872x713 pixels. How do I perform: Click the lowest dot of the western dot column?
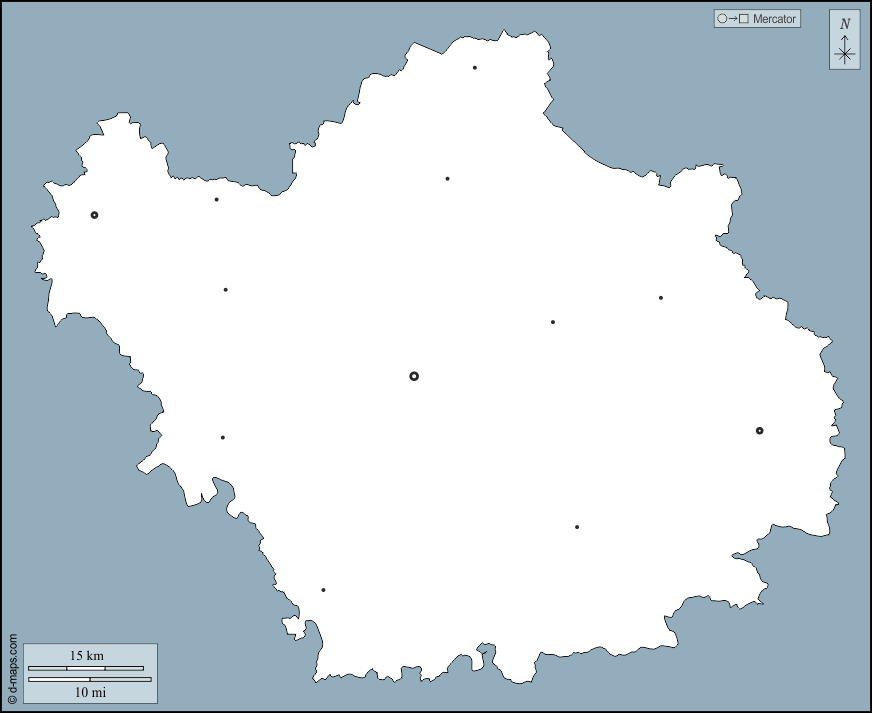[222, 437]
